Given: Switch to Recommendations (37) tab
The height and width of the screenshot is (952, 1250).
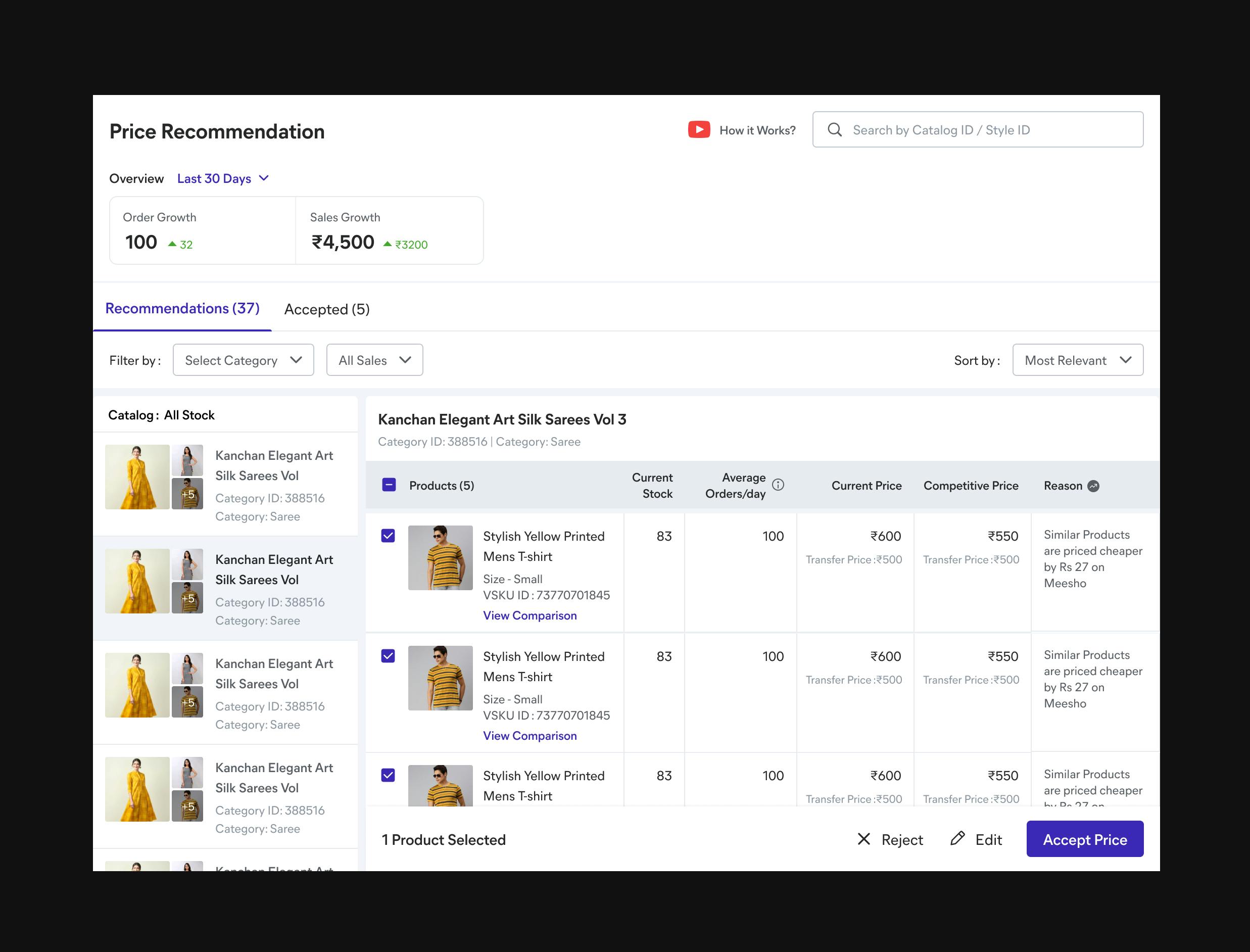Looking at the screenshot, I should [x=182, y=309].
